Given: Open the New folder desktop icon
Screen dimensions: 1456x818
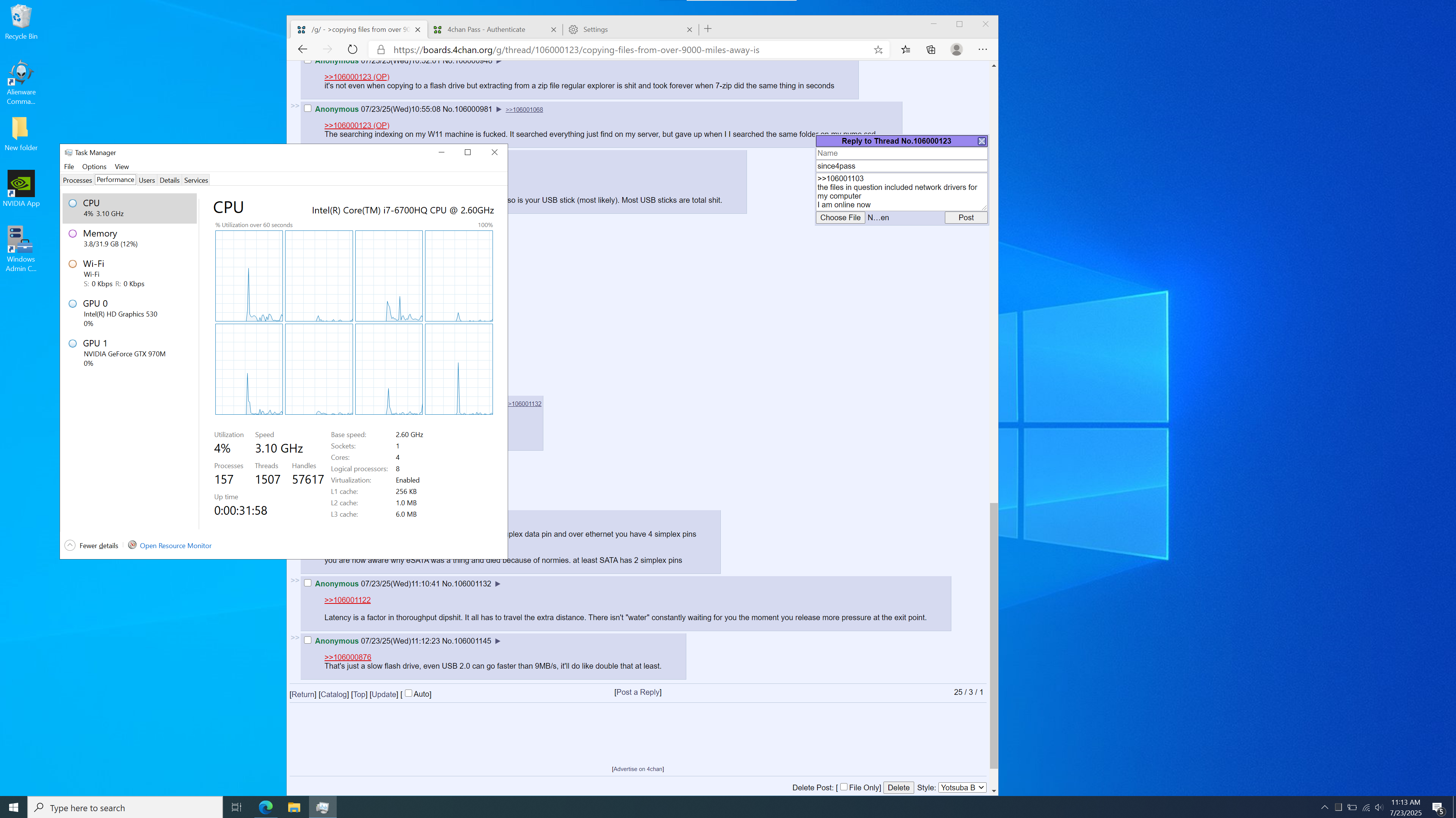Looking at the screenshot, I should click(21, 135).
